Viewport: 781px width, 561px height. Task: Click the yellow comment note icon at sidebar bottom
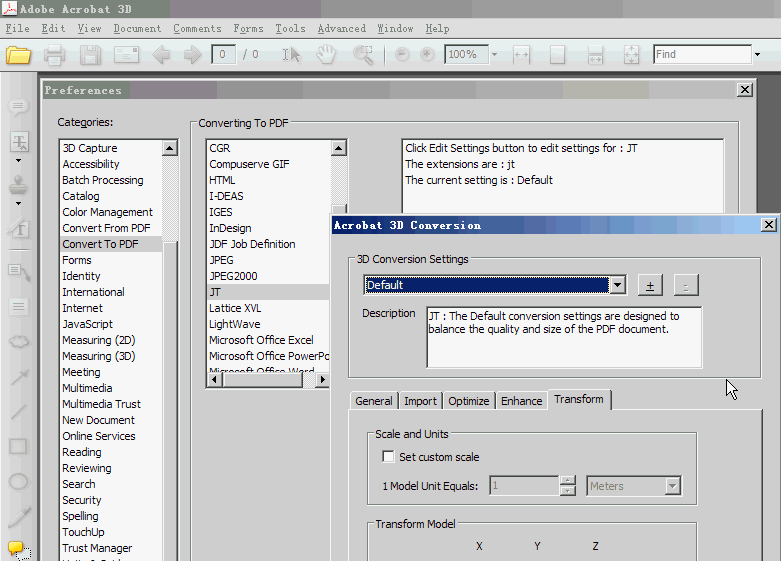tap(18, 550)
